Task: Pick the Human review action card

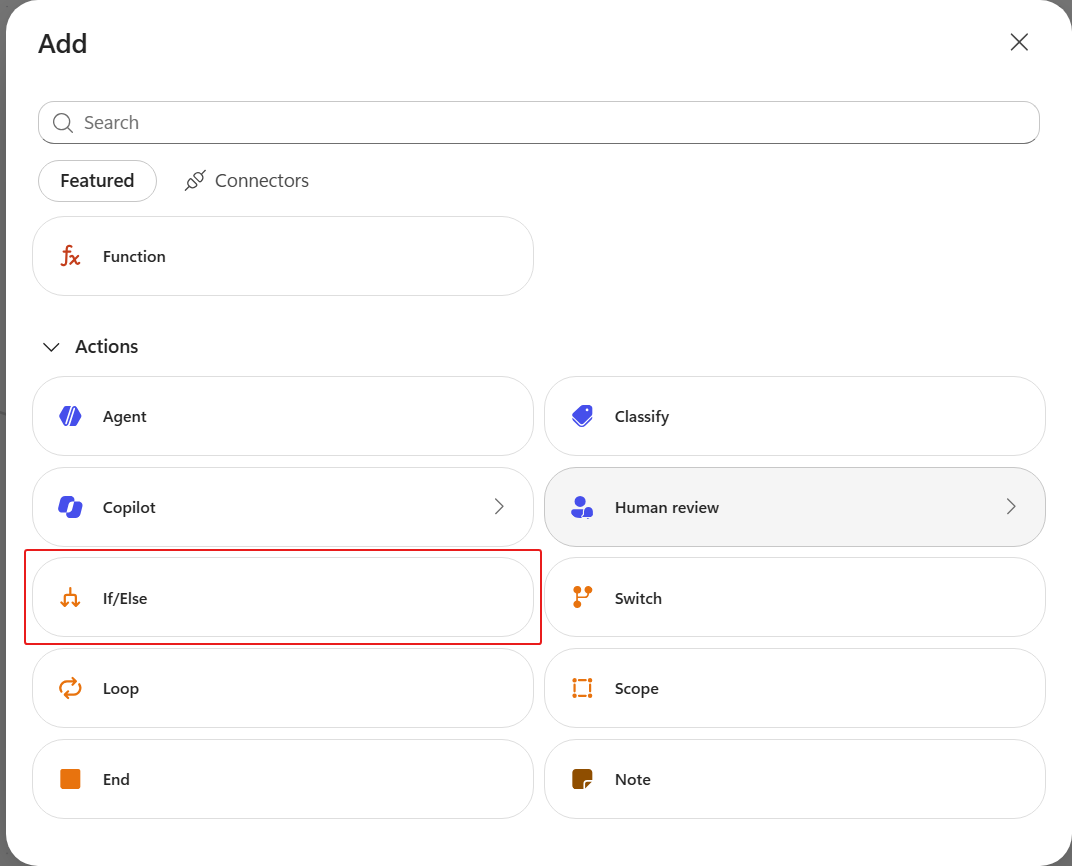Action: coord(795,507)
